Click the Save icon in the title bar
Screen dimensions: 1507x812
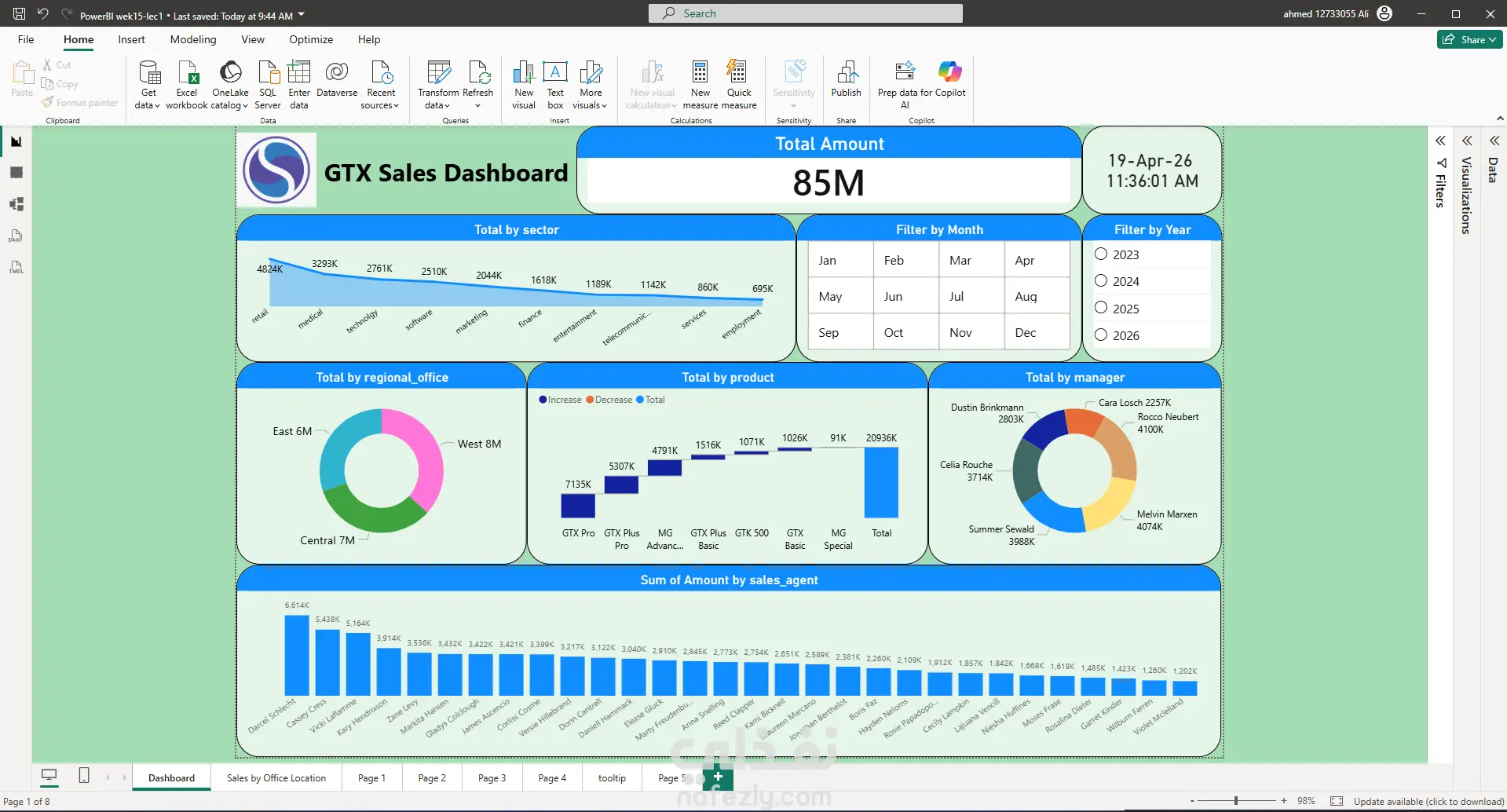point(20,13)
